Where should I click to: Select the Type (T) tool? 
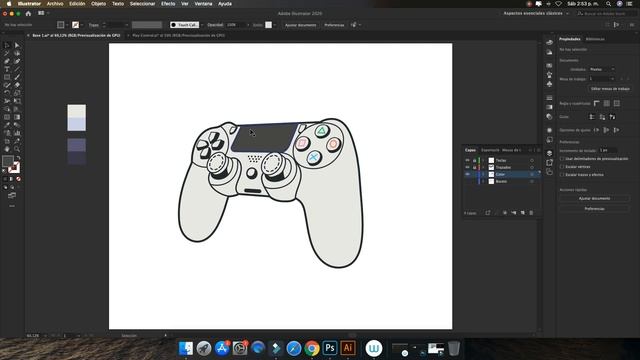tap(7, 69)
